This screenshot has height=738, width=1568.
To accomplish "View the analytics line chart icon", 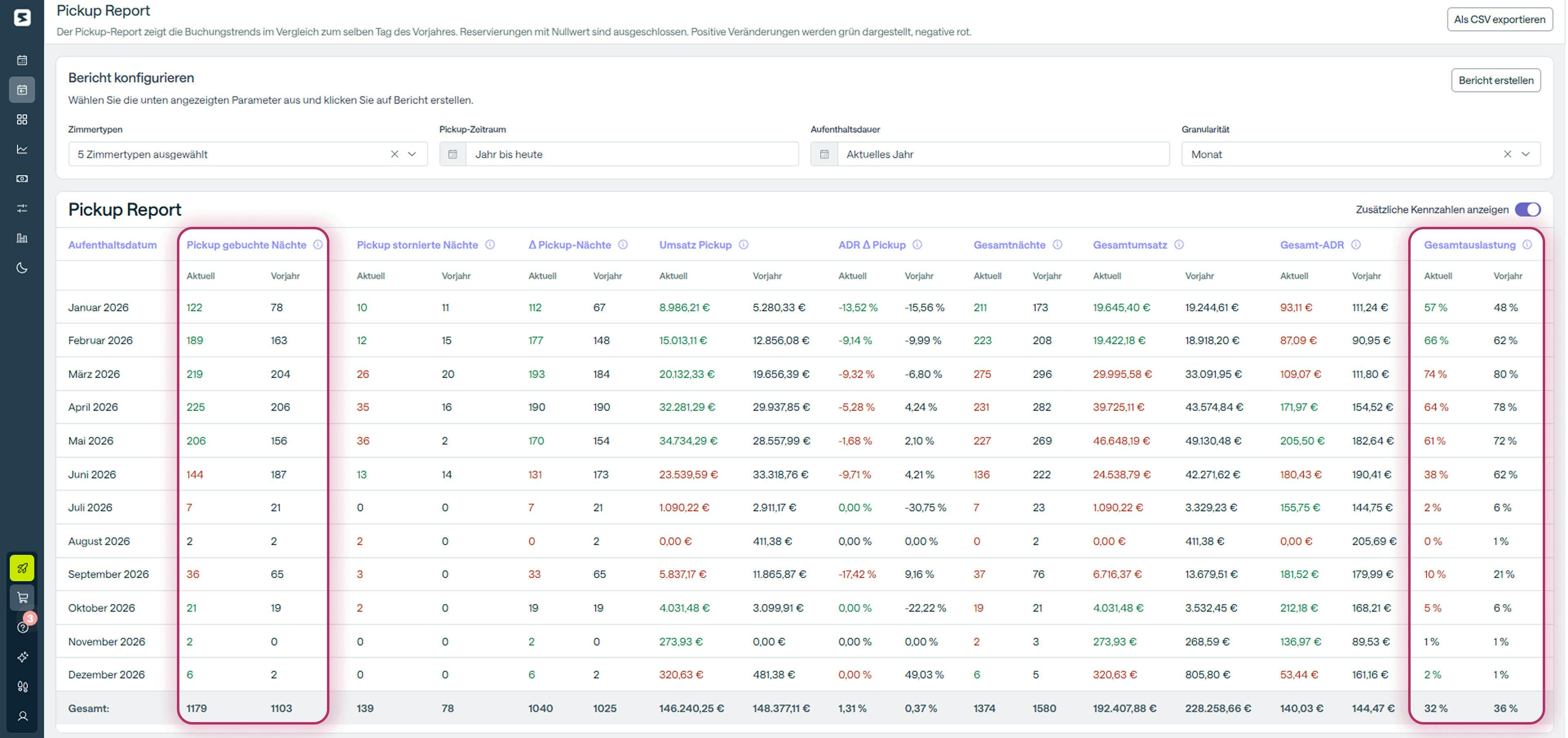I will click(x=22, y=149).
